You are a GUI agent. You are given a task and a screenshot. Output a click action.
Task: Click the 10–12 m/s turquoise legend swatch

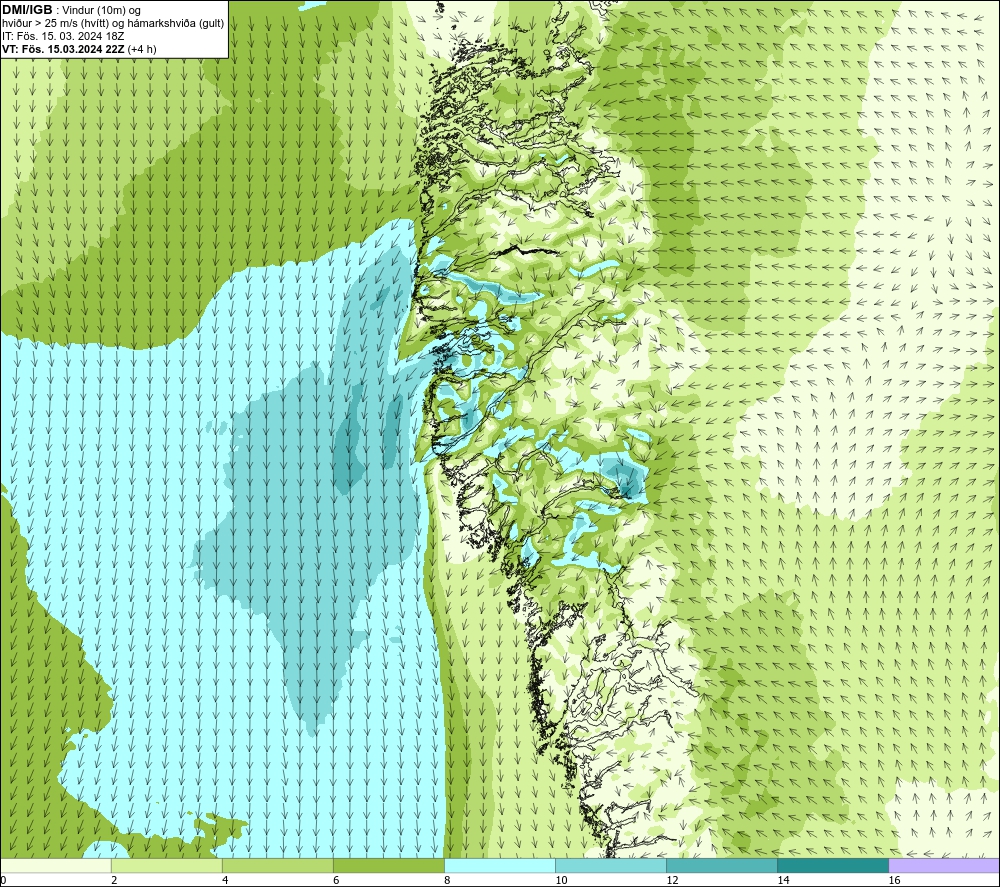pyautogui.click(x=611, y=865)
